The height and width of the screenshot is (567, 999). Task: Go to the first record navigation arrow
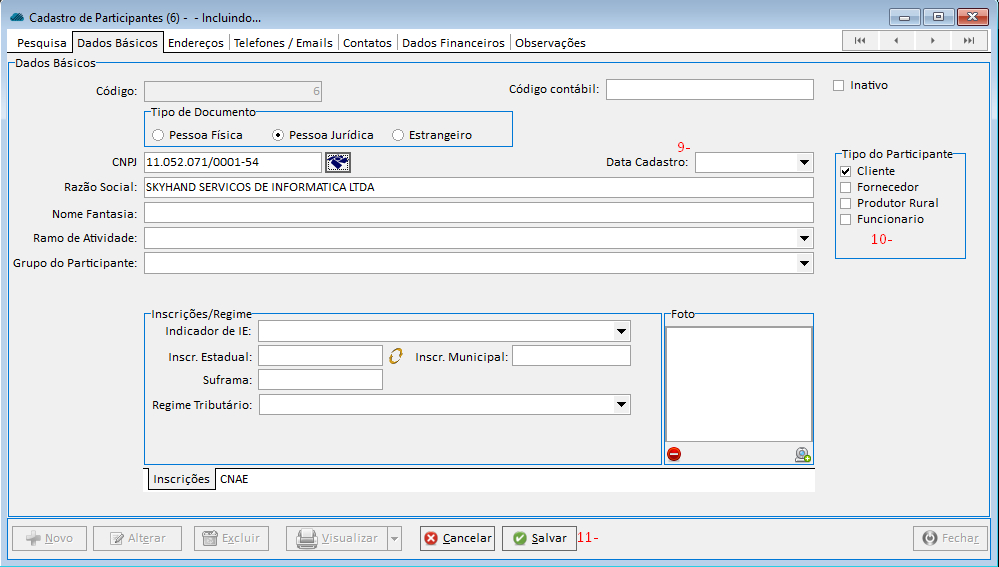click(859, 41)
